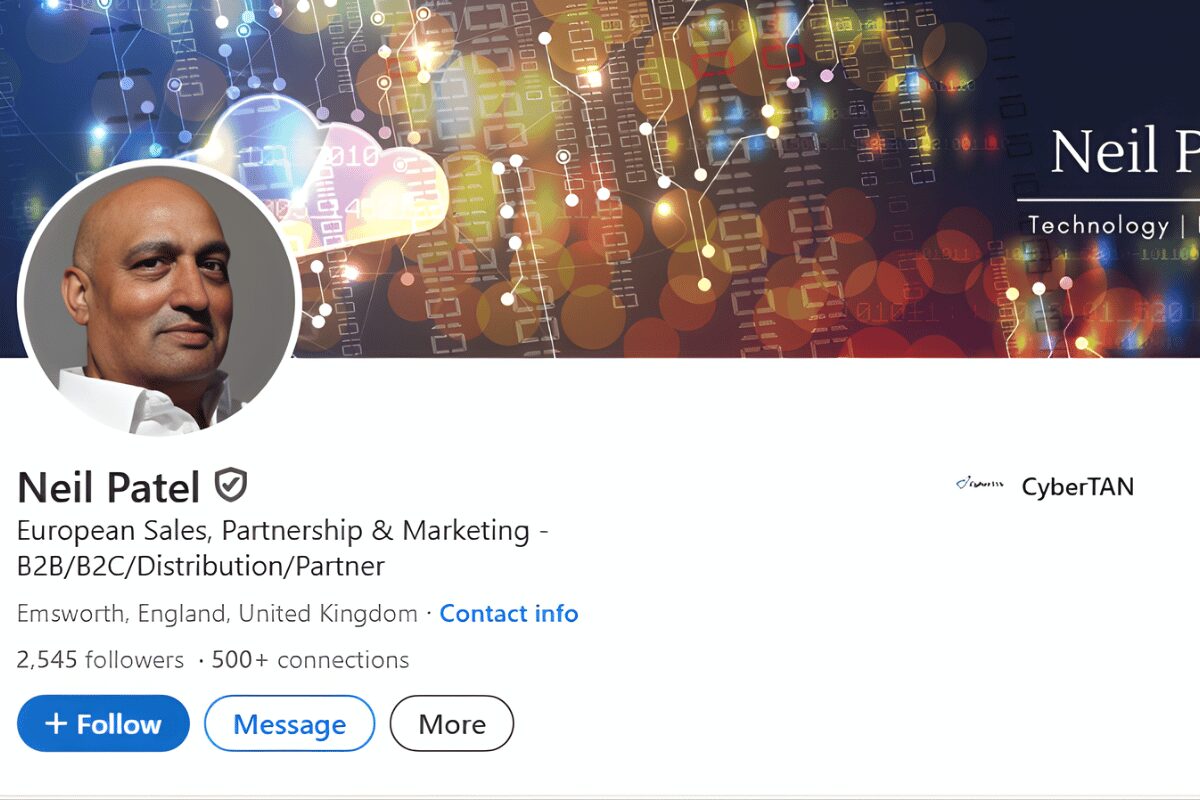
Task: Open the Contact info link
Action: click(x=509, y=613)
